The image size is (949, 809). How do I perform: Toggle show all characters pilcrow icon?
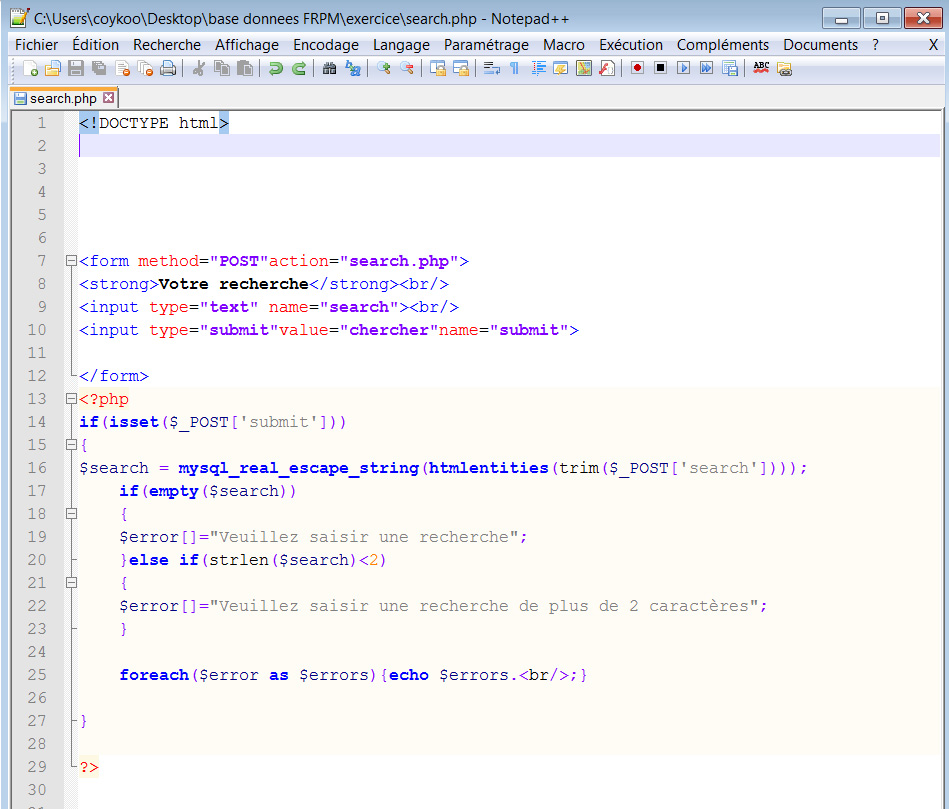(x=514, y=68)
